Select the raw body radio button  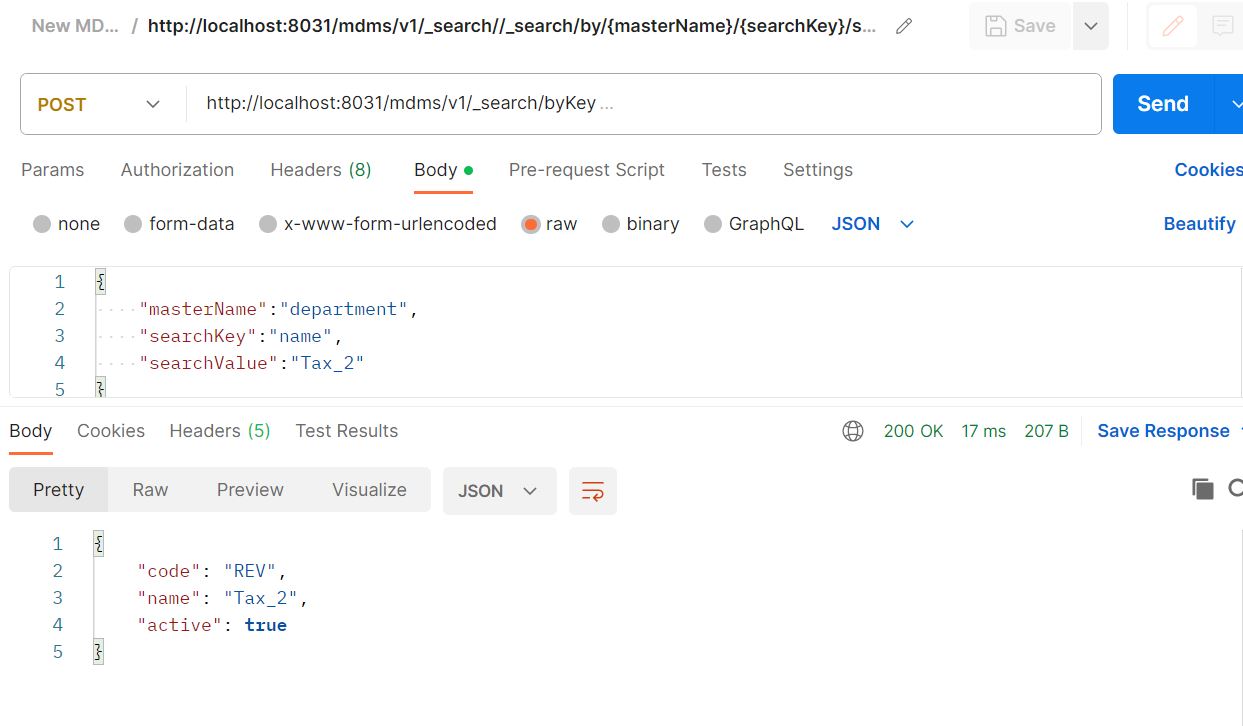pyautogui.click(x=529, y=224)
